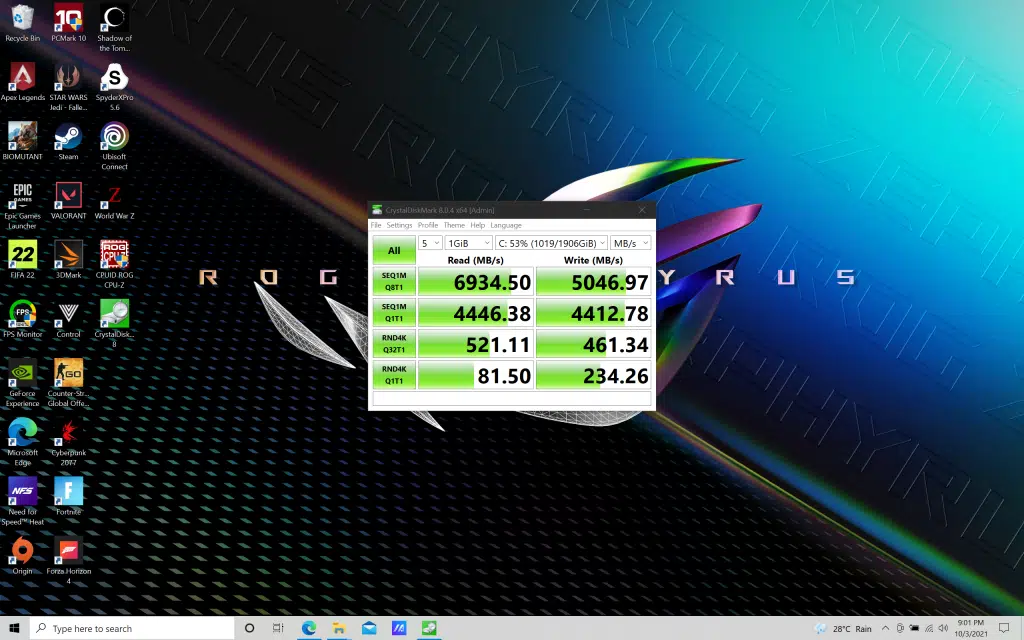Select the Cyberpunk 2077 desktop icon
1024x640 pixels.
pyautogui.click(x=69, y=443)
